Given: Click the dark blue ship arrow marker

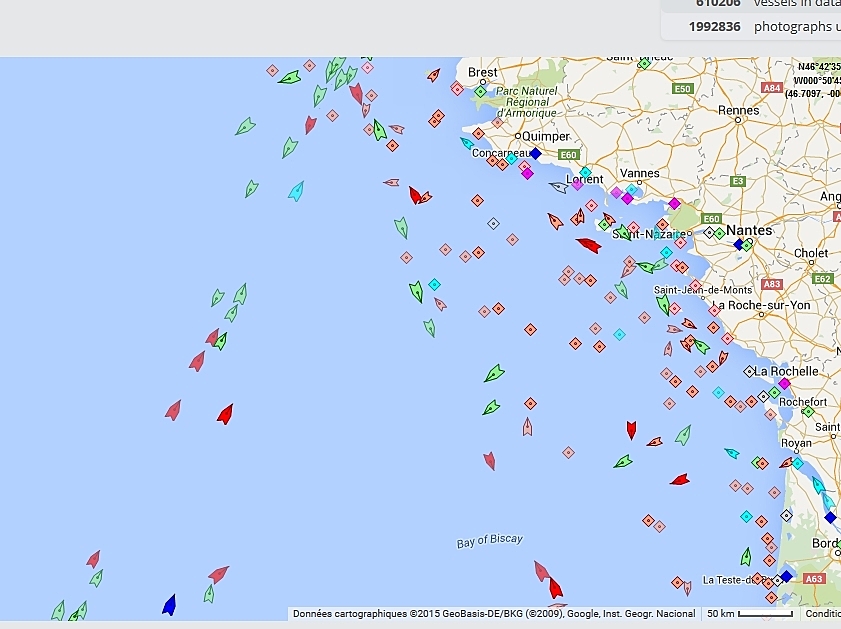Looking at the screenshot, I should pos(169,605).
